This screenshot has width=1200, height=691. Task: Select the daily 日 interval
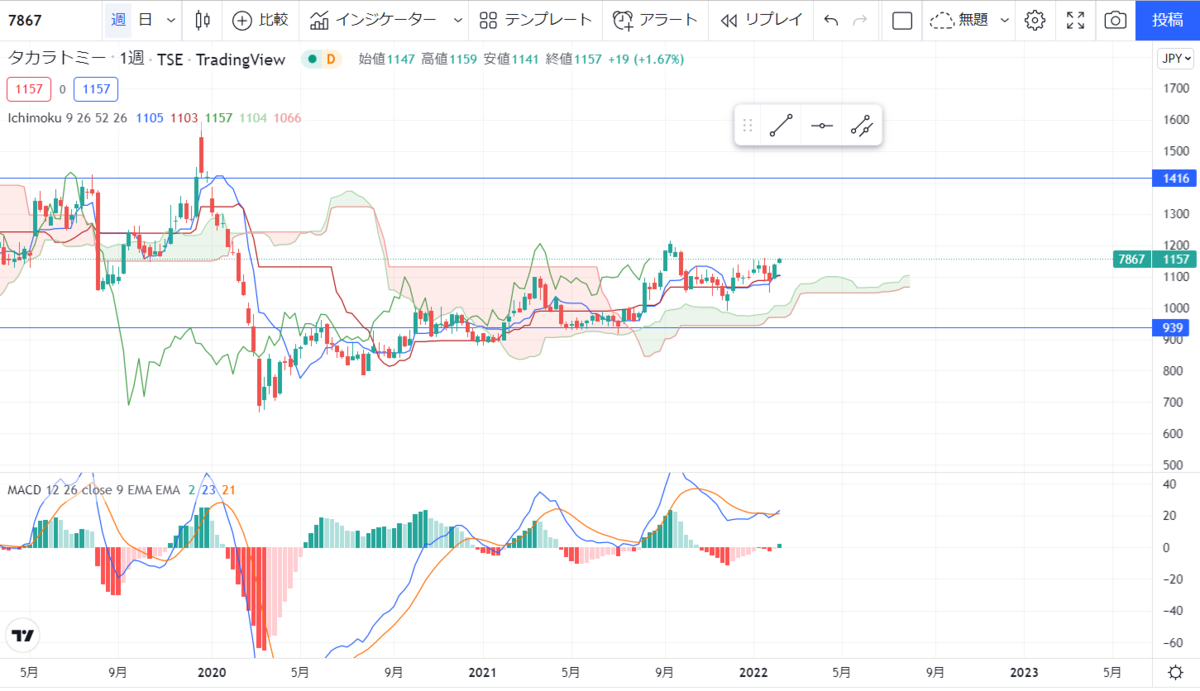coord(146,20)
